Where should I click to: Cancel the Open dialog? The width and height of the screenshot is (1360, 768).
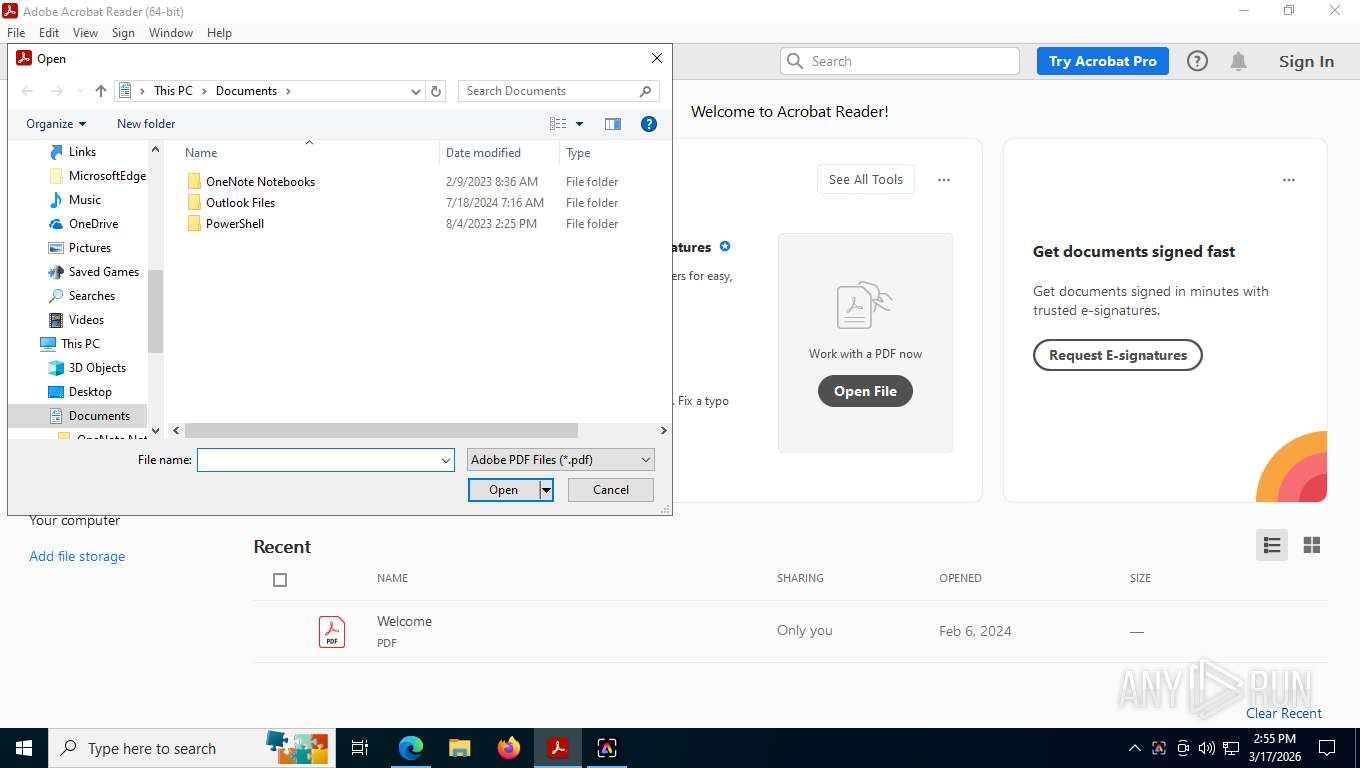click(611, 490)
